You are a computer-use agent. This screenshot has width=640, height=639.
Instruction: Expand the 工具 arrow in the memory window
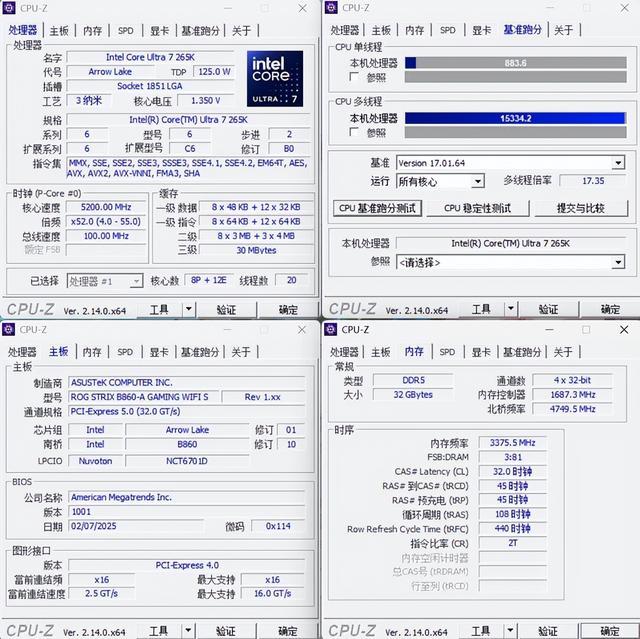tap(510, 630)
